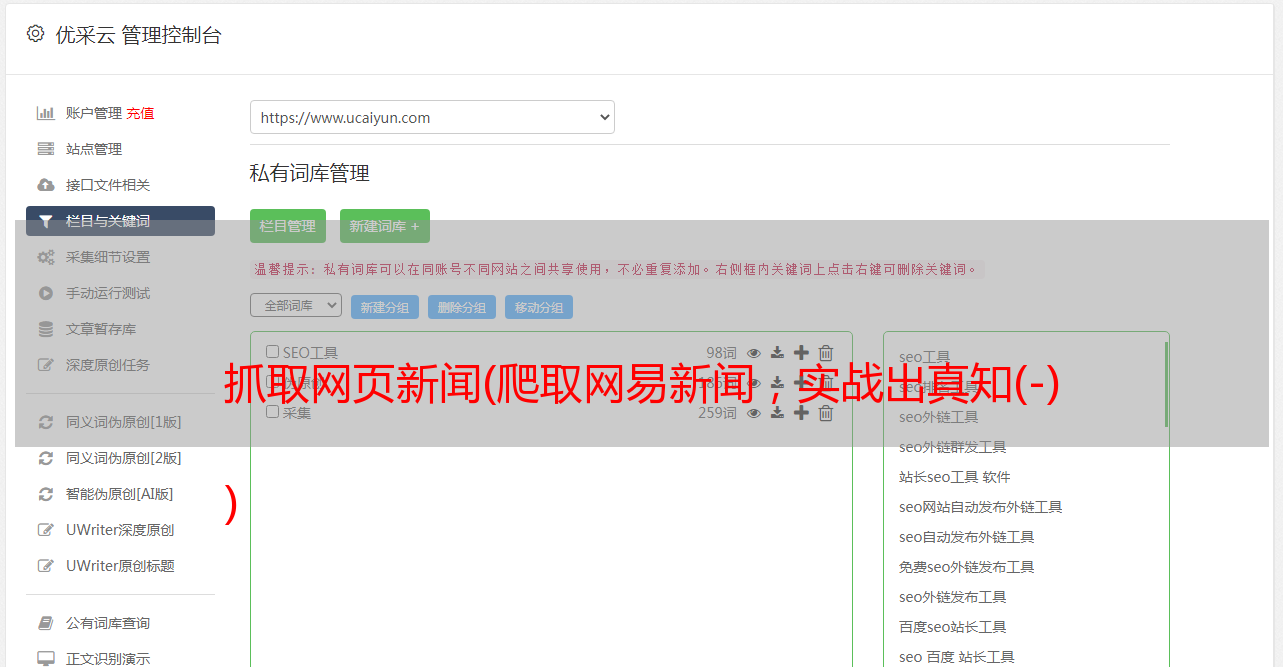Select keyword 'seo自动发布外链工具' in the list

(967, 537)
